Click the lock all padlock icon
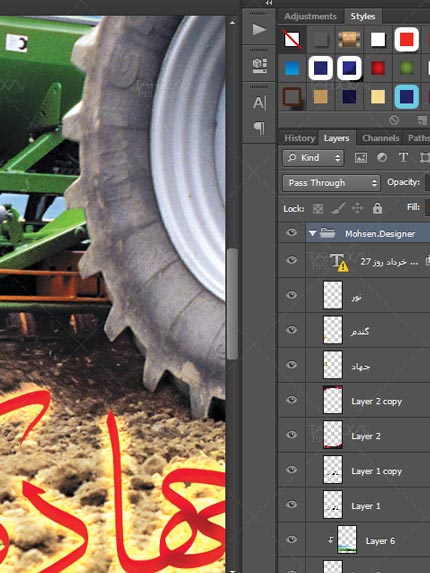The width and height of the screenshot is (430, 573). click(377, 208)
